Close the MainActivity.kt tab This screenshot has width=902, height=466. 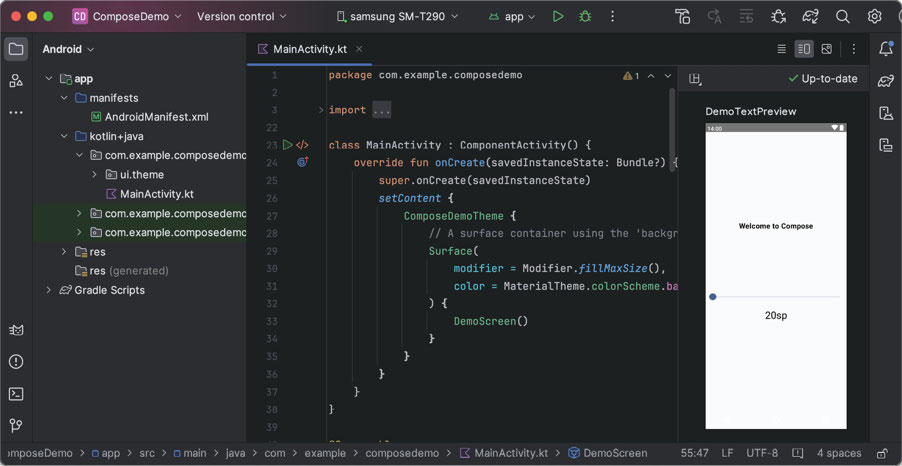pos(359,49)
